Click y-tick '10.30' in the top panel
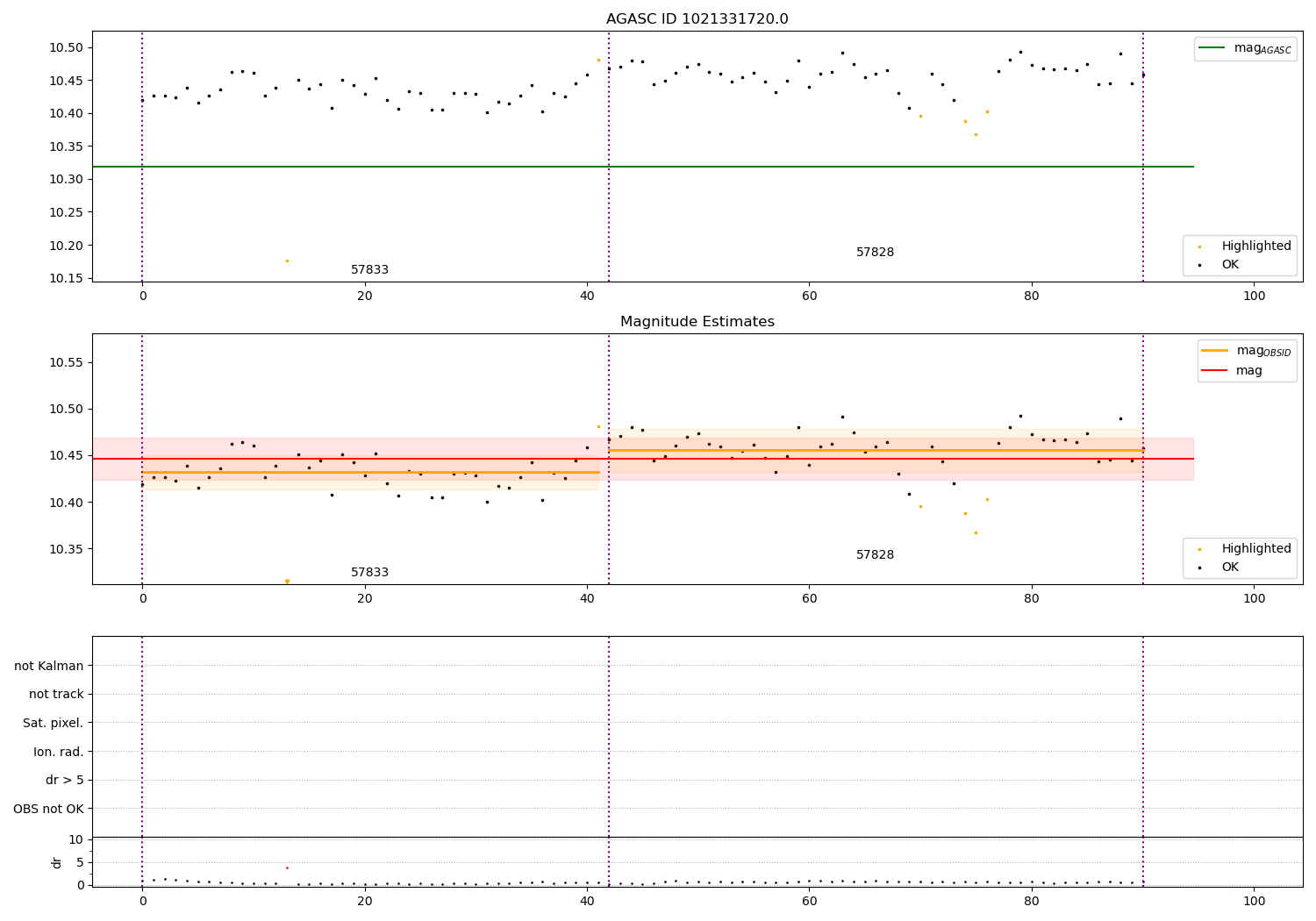The height and width of the screenshot is (921, 1316). pos(66,180)
